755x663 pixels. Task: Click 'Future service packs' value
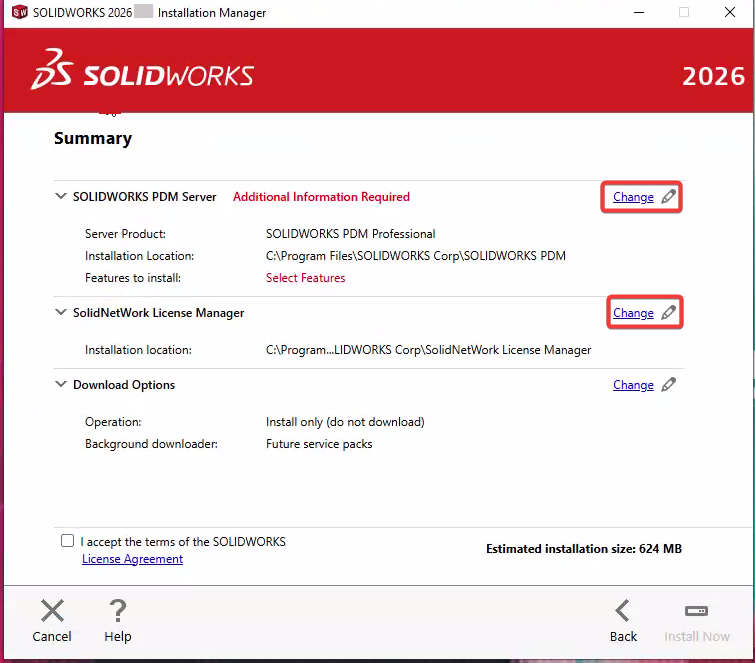(319, 444)
